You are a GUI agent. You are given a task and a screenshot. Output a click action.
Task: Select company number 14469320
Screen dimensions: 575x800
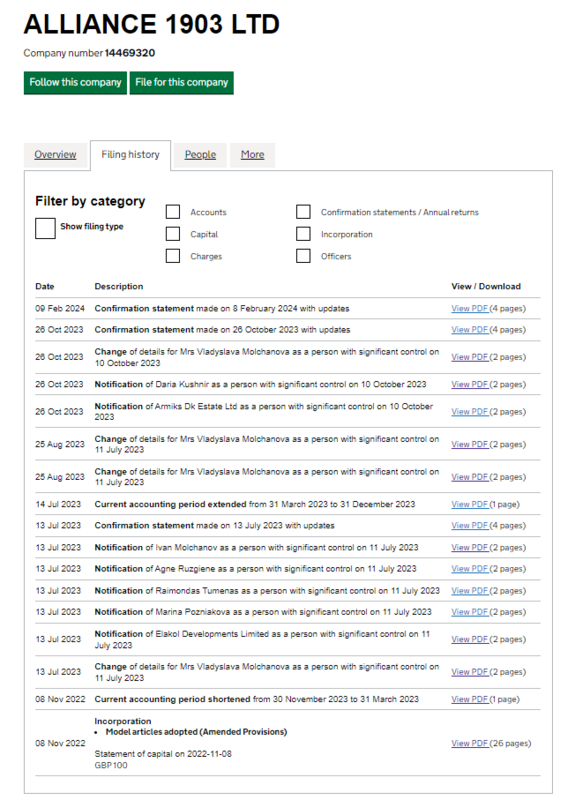click(x=130, y=53)
